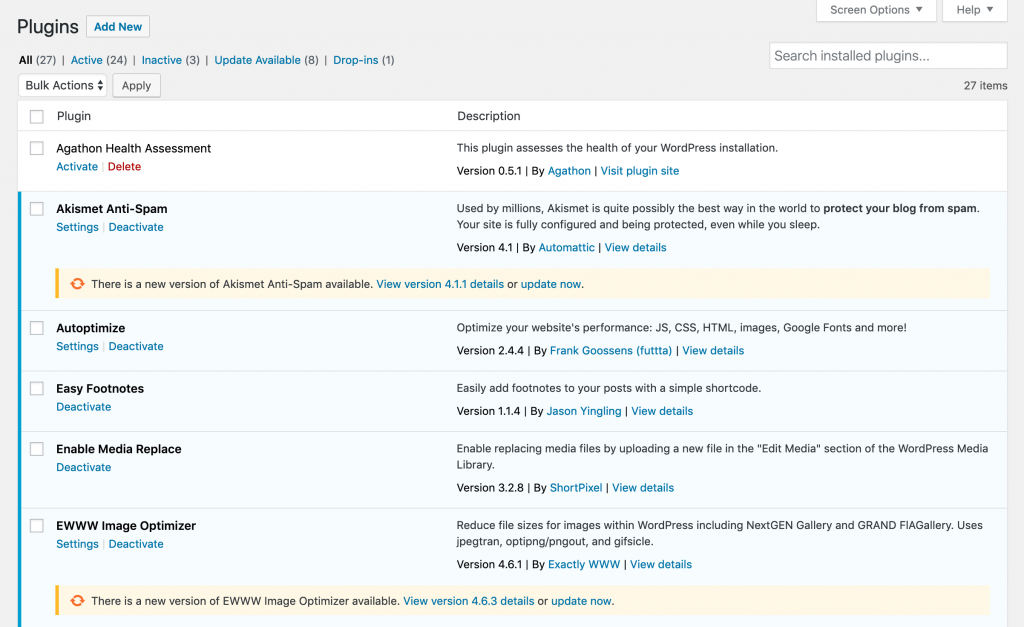Image resolution: width=1024 pixels, height=627 pixels.
Task: Open Frank Goossens (futtta) author link
Action: pyautogui.click(x=611, y=351)
